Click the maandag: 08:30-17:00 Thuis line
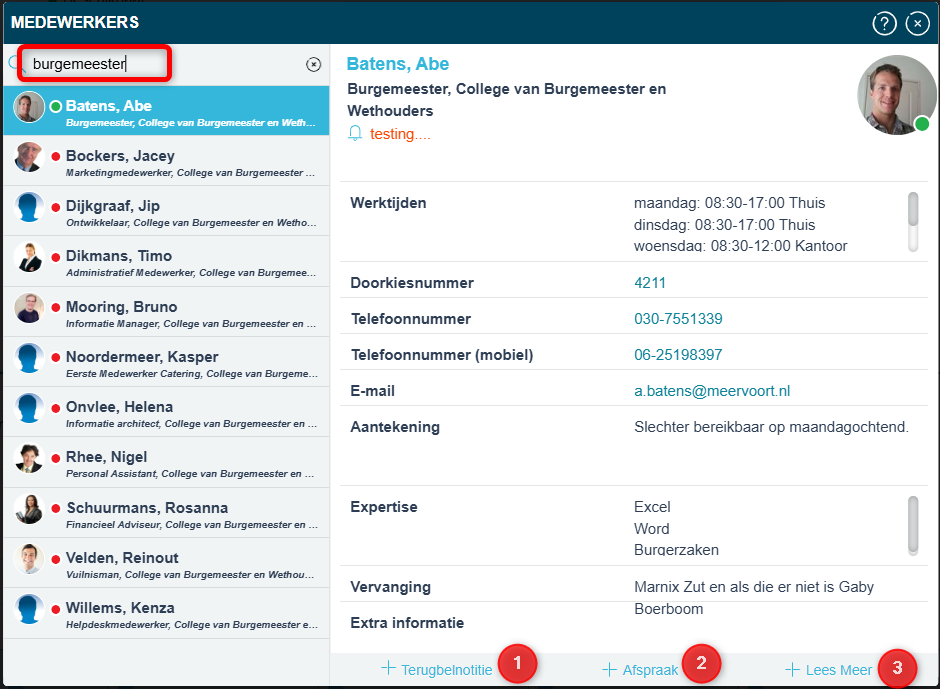 coord(730,203)
